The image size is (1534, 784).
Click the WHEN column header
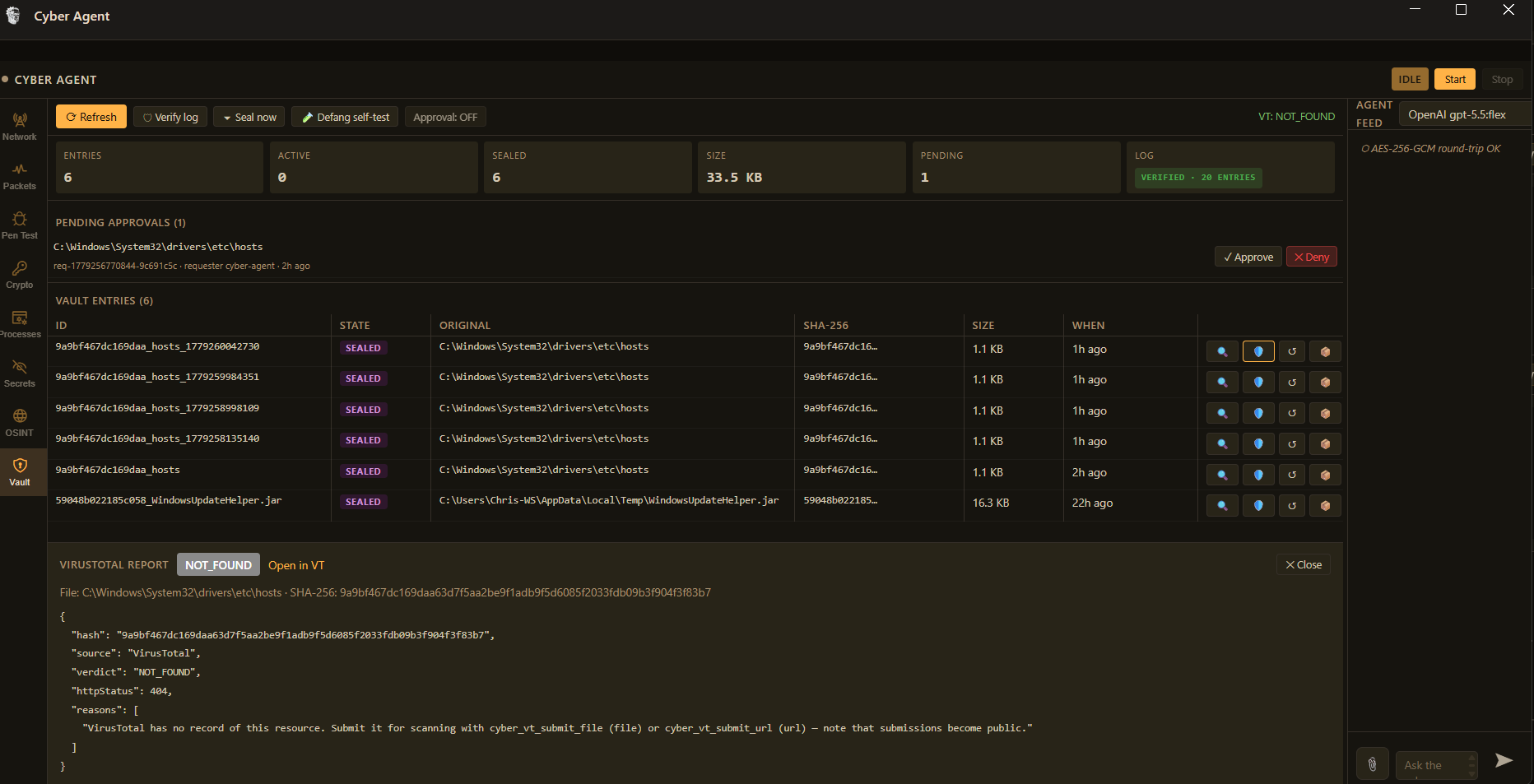pyautogui.click(x=1088, y=326)
